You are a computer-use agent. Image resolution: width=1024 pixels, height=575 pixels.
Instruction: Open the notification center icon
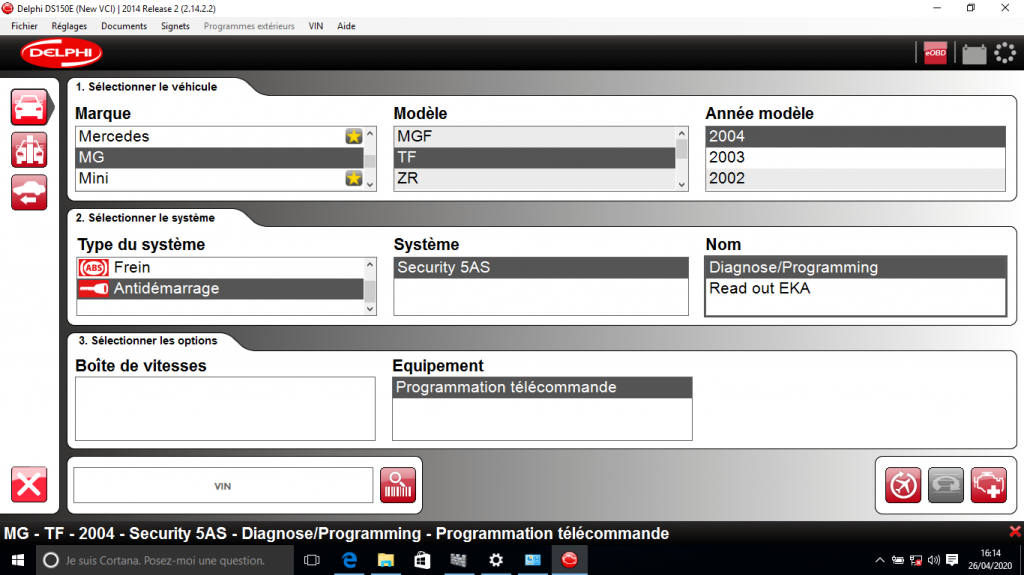952,560
